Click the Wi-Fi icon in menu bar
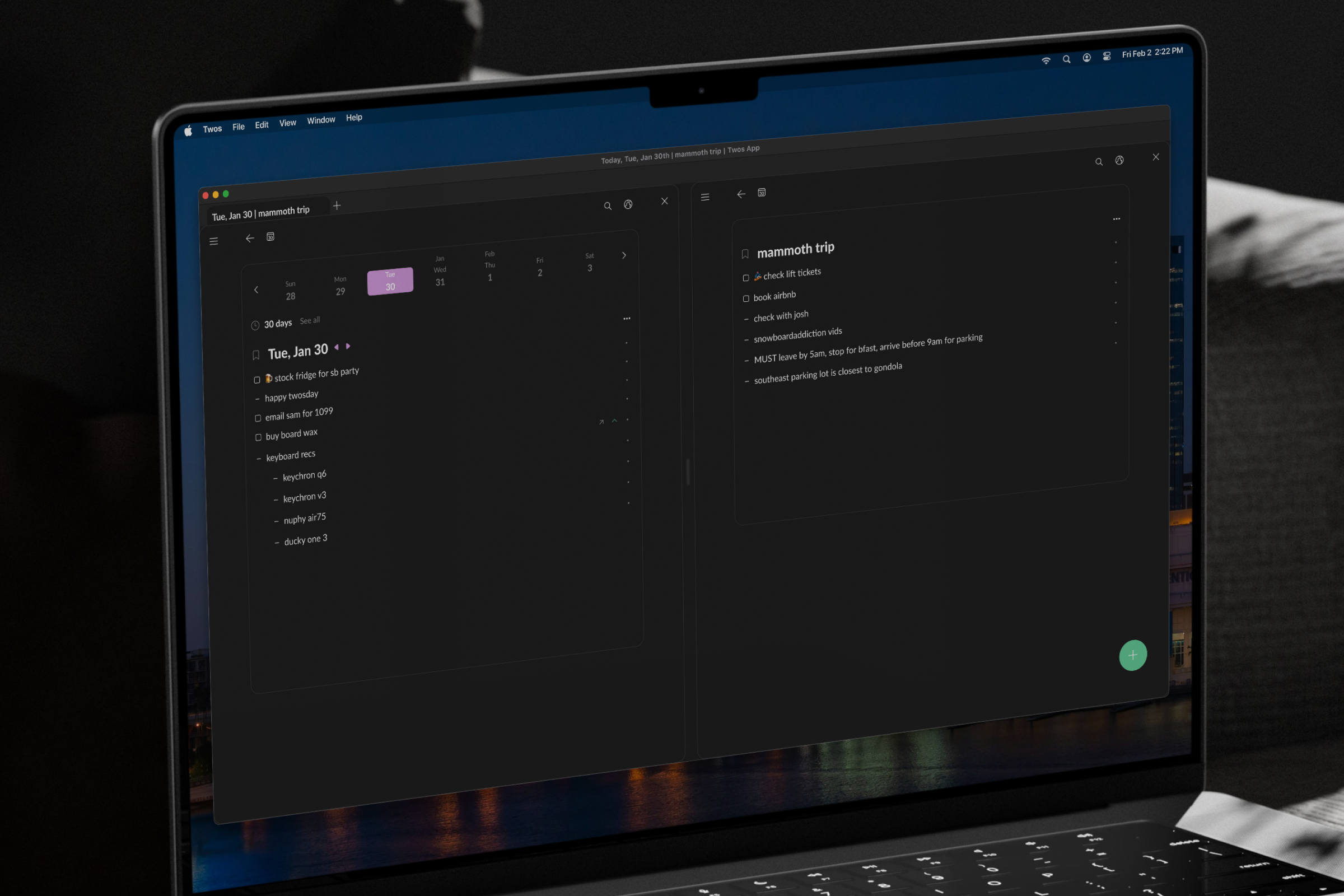The width and height of the screenshot is (1344, 896). 1046,60
